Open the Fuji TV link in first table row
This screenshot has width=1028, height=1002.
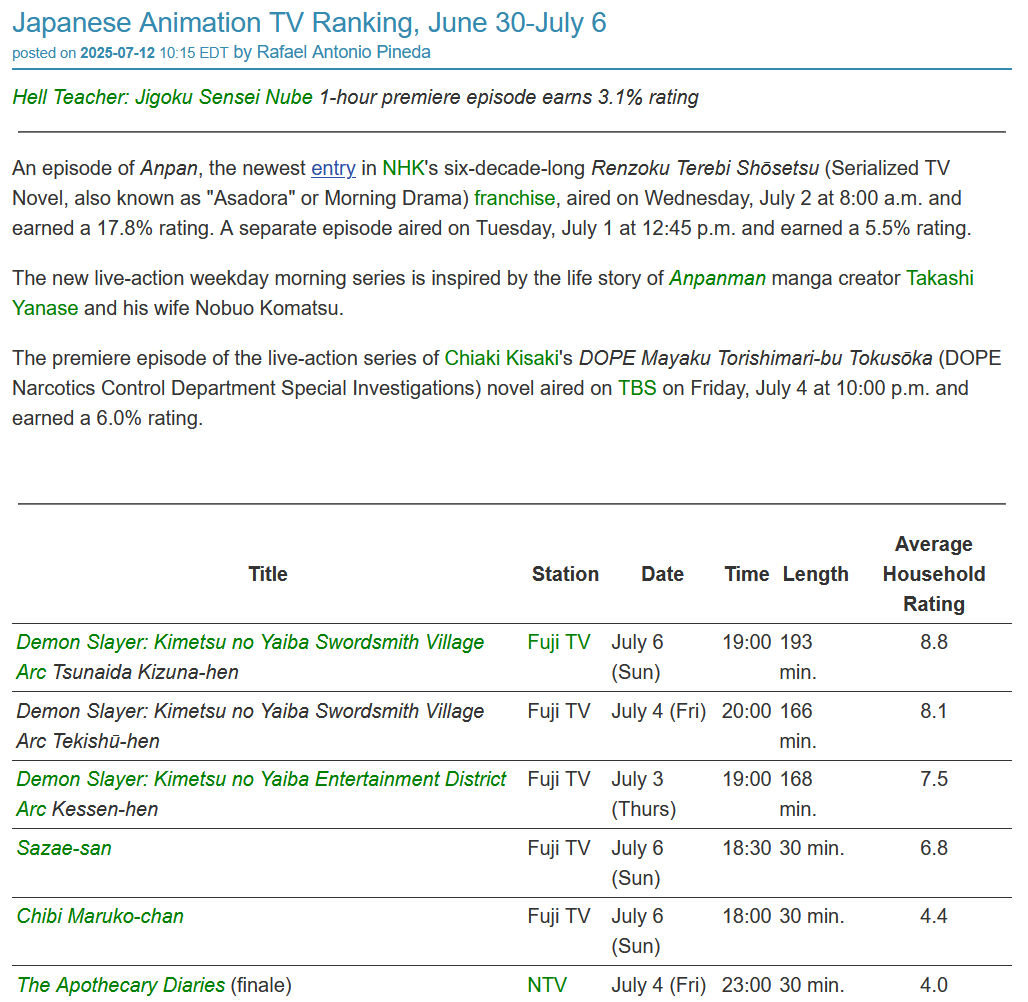click(559, 642)
